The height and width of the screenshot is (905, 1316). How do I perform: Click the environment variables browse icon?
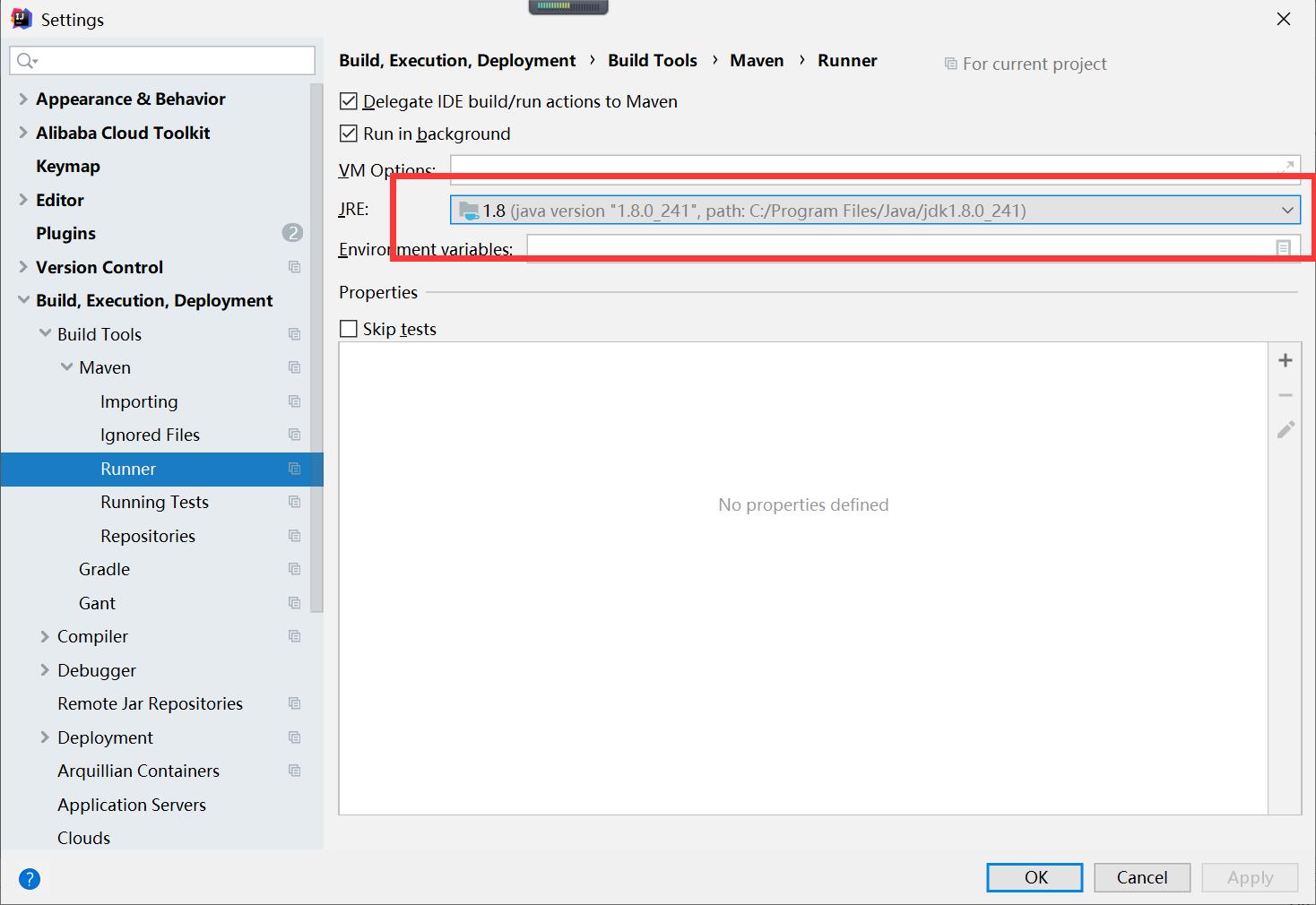tap(1284, 248)
